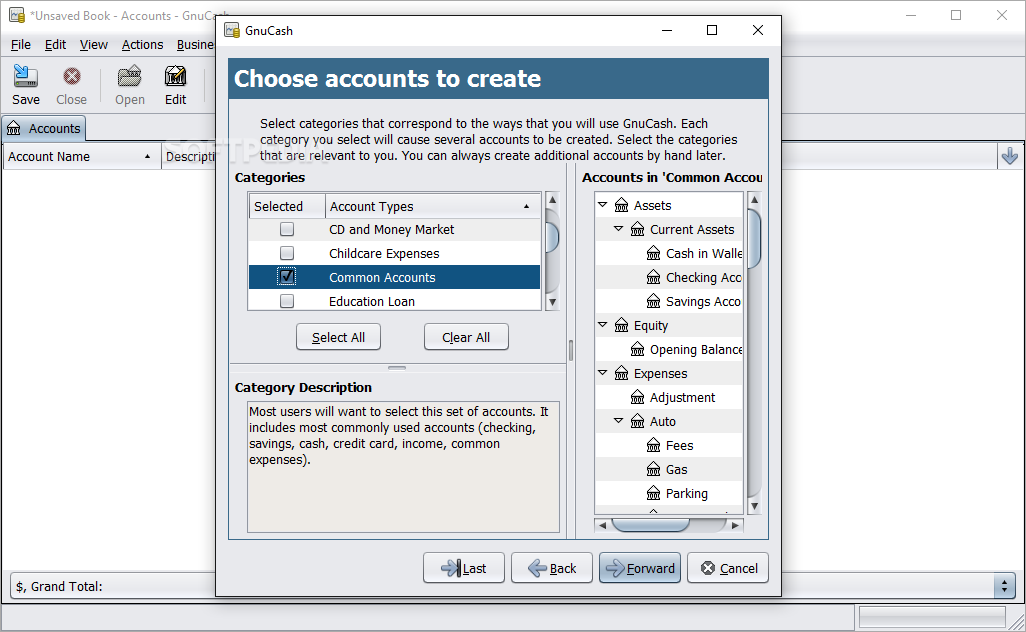The image size is (1026, 632).
Task: Open the View menu
Action: 94,44
